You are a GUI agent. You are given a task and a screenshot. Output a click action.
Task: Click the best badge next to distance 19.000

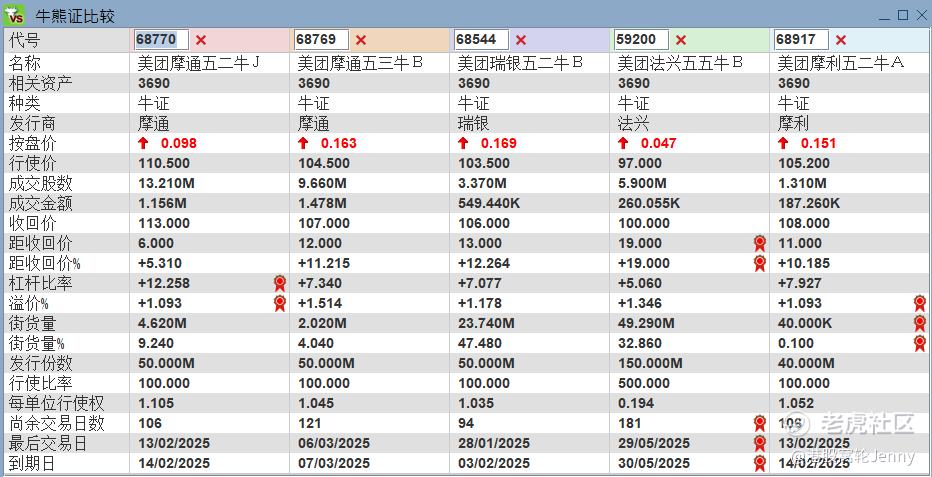tap(760, 243)
